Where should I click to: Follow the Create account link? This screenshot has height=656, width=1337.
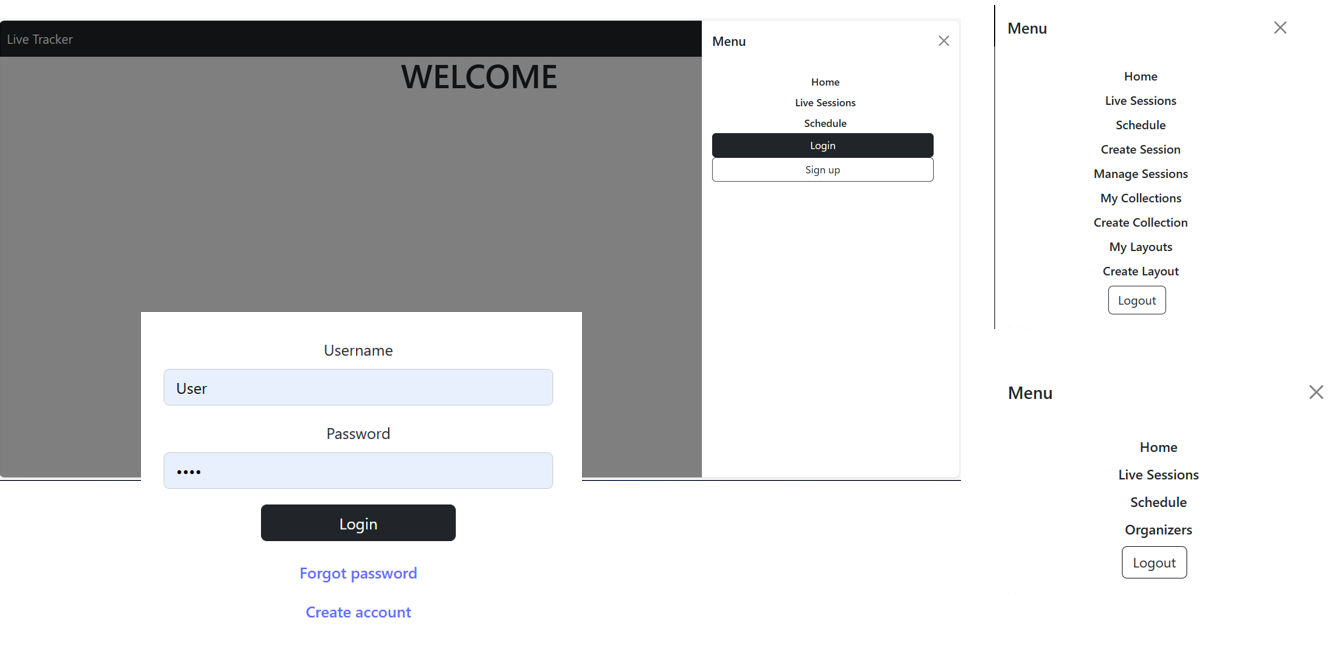(358, 612)
